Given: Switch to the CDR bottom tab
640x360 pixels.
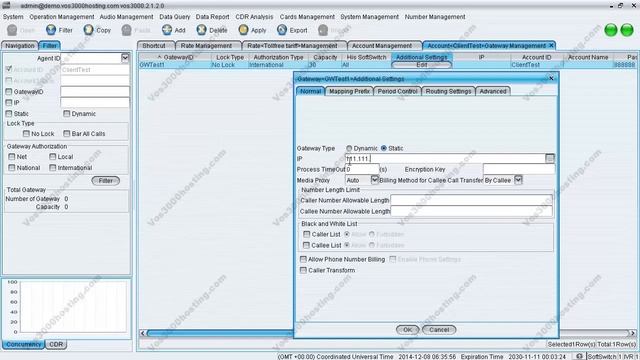Looking at the screenshot, I should coord(56,344).
